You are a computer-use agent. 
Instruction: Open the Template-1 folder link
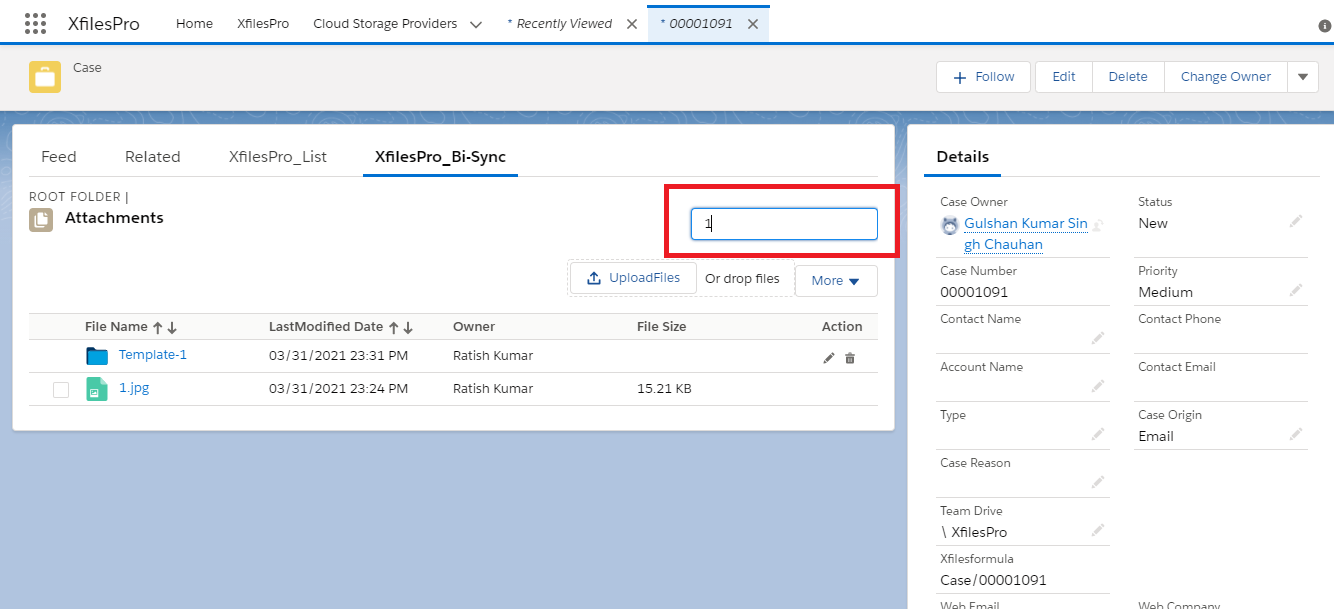153,355
